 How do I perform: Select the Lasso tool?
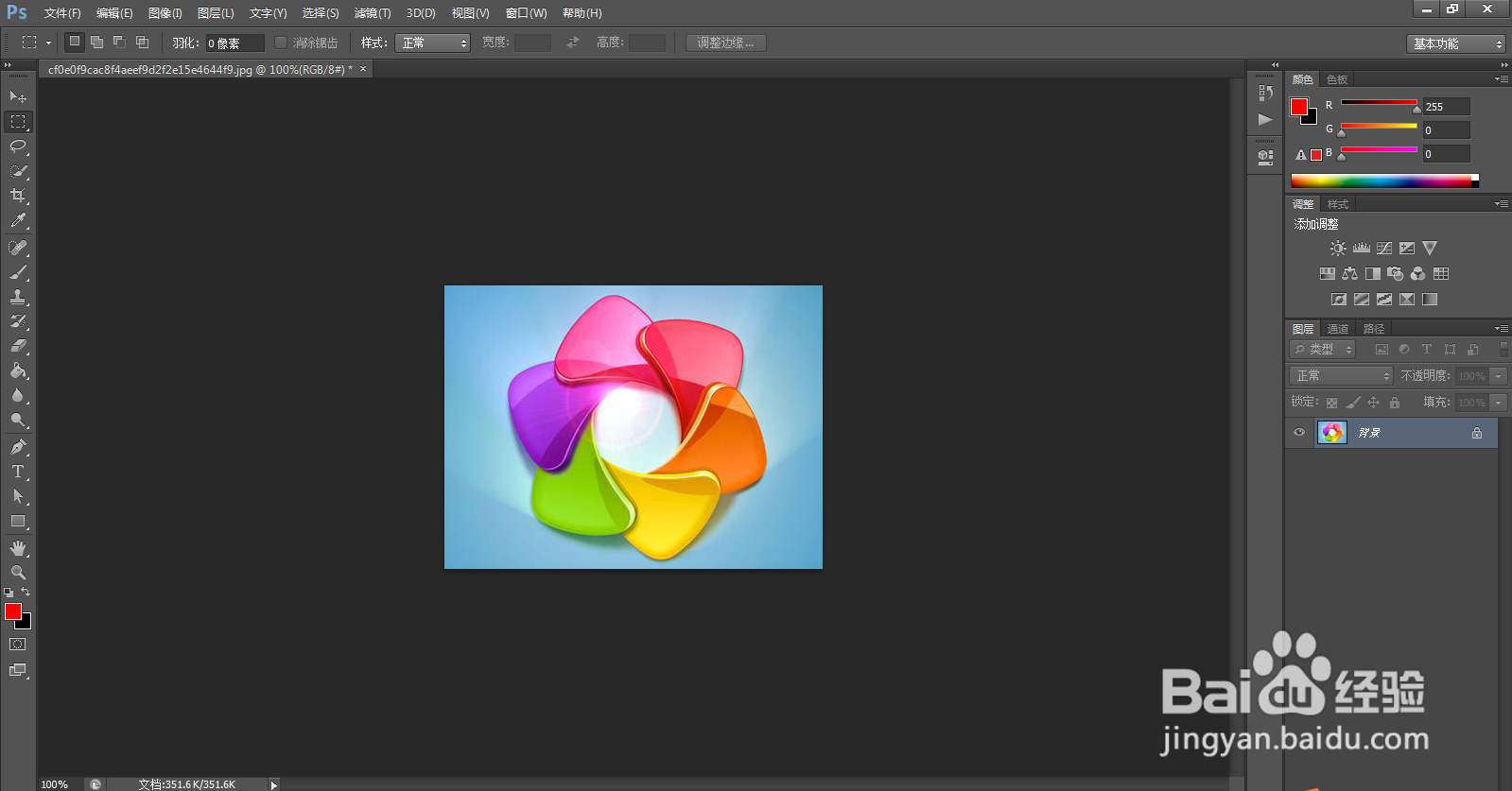[18, 146]
